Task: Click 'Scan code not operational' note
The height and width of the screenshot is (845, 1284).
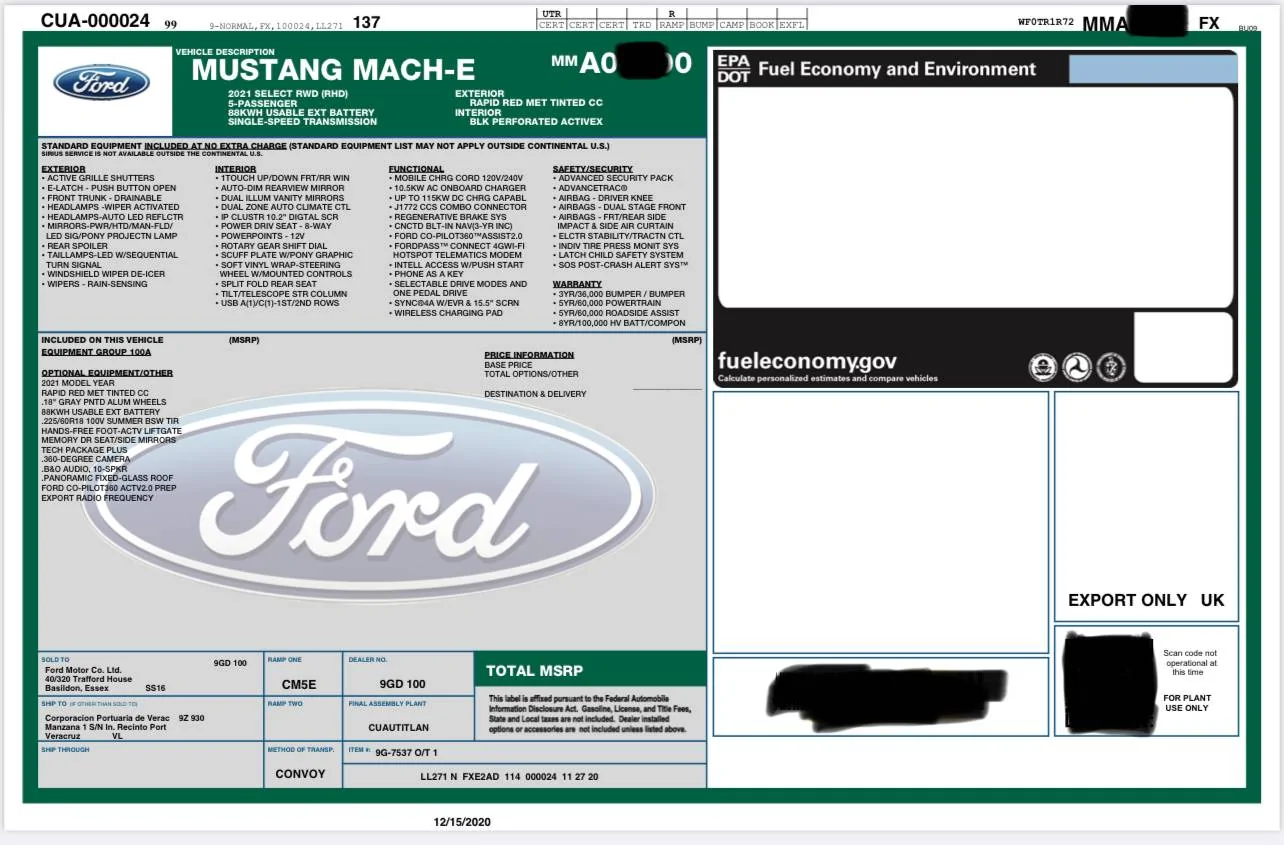Action: coord(1190,663)
